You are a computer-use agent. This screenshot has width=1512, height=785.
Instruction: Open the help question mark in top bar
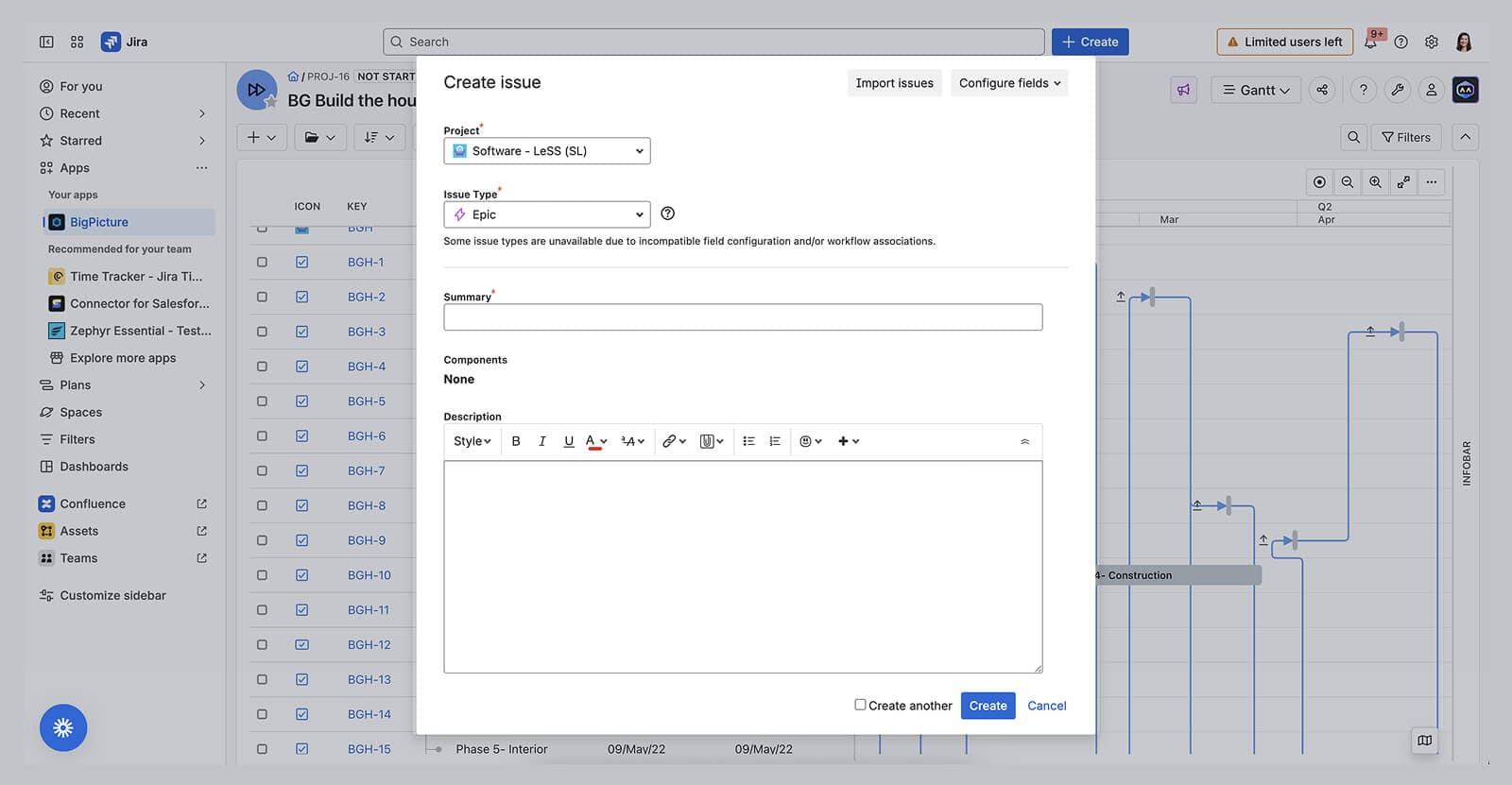[x=1401, y=42]
